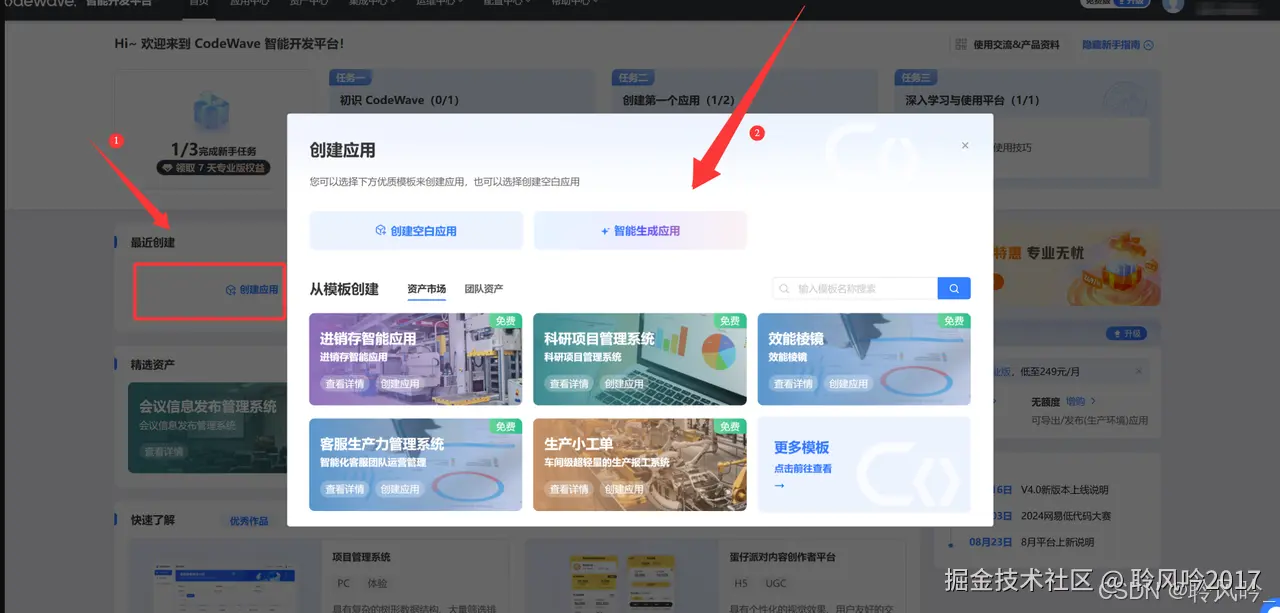Switch to the 团队资产 tab
Screen dimensions: 1280x613
click(x=486, y=289)
